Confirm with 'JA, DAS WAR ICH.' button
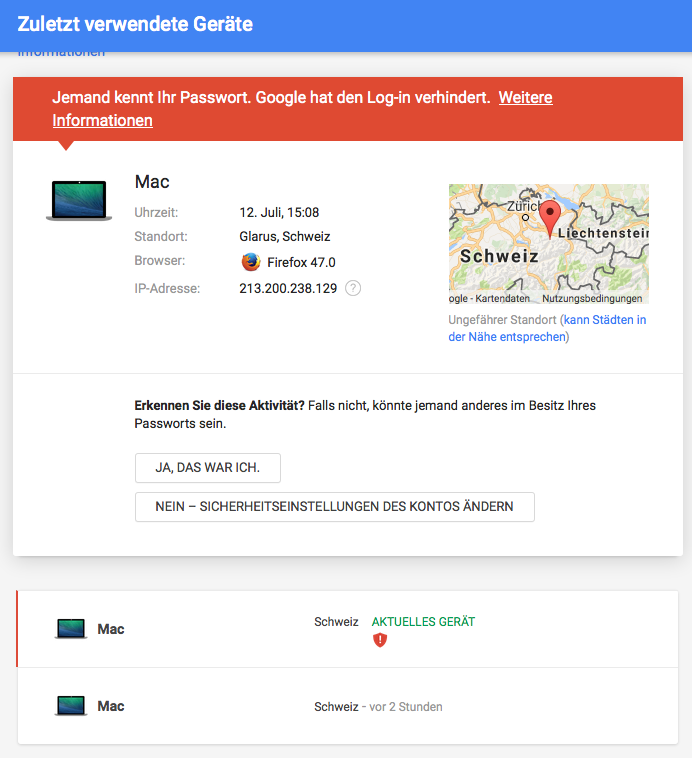The image size is (692, 758). click(208, 468)
